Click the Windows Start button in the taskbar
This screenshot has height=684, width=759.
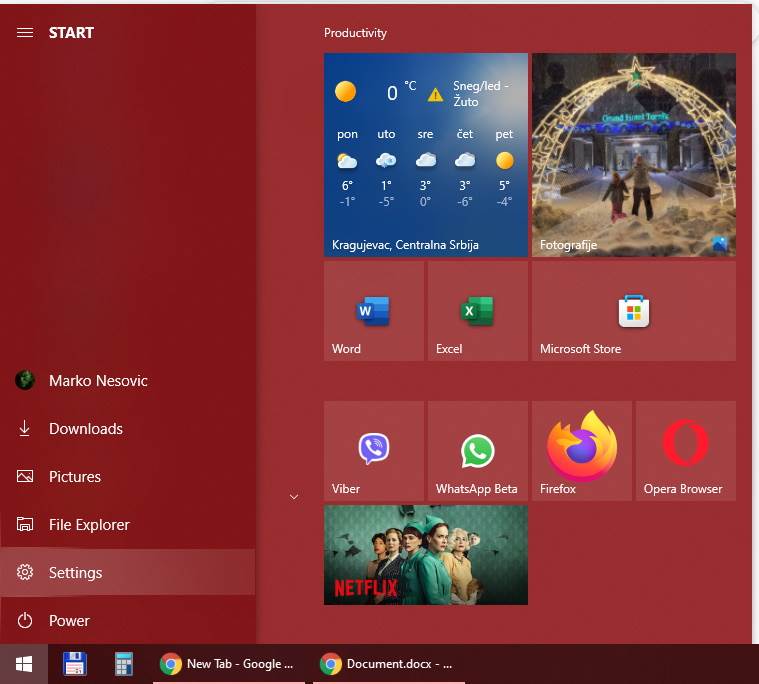point(24,664)
